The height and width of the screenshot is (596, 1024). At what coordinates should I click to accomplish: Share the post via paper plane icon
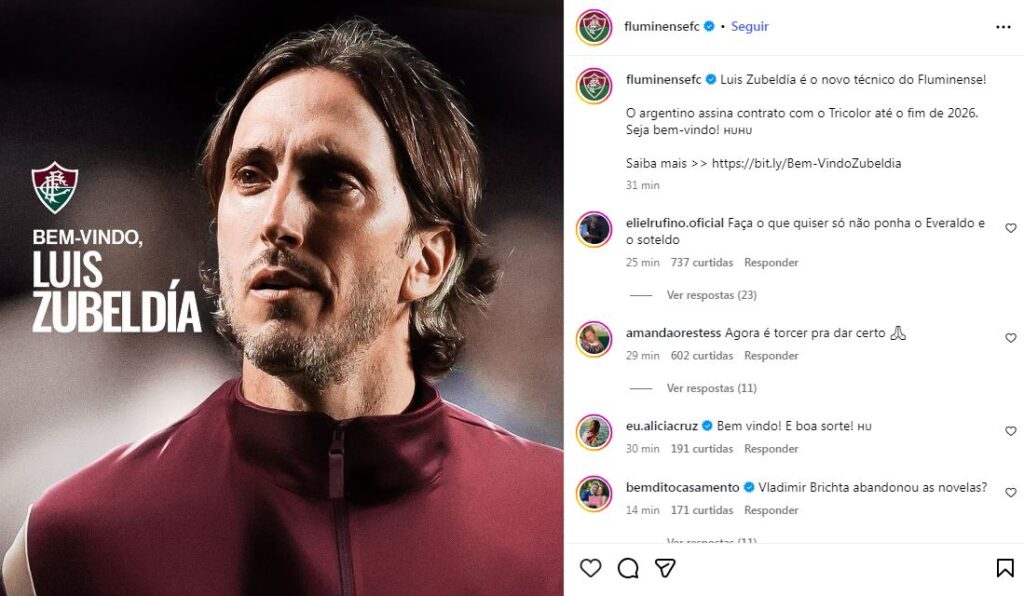pyautogui.click(x=665, y=568)
